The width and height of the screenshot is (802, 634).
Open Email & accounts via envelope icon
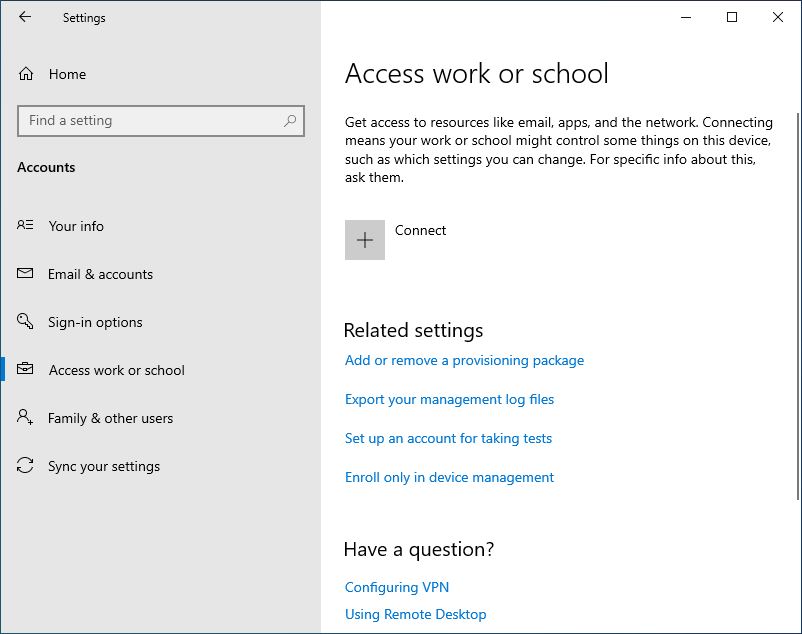pyautogui.click(x=25, y=274)
